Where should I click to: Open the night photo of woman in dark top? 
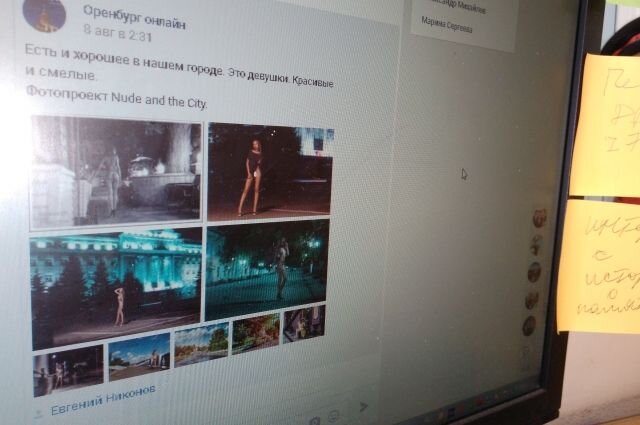(x=270, y=171)
